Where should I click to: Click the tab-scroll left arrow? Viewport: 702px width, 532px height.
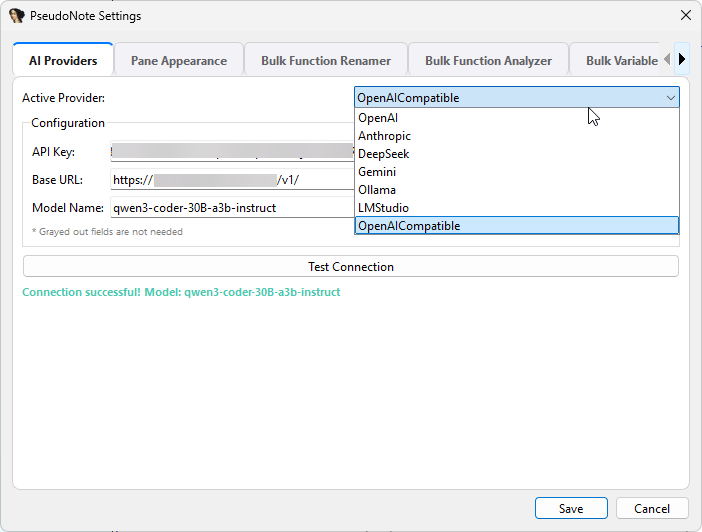point(667,59)
